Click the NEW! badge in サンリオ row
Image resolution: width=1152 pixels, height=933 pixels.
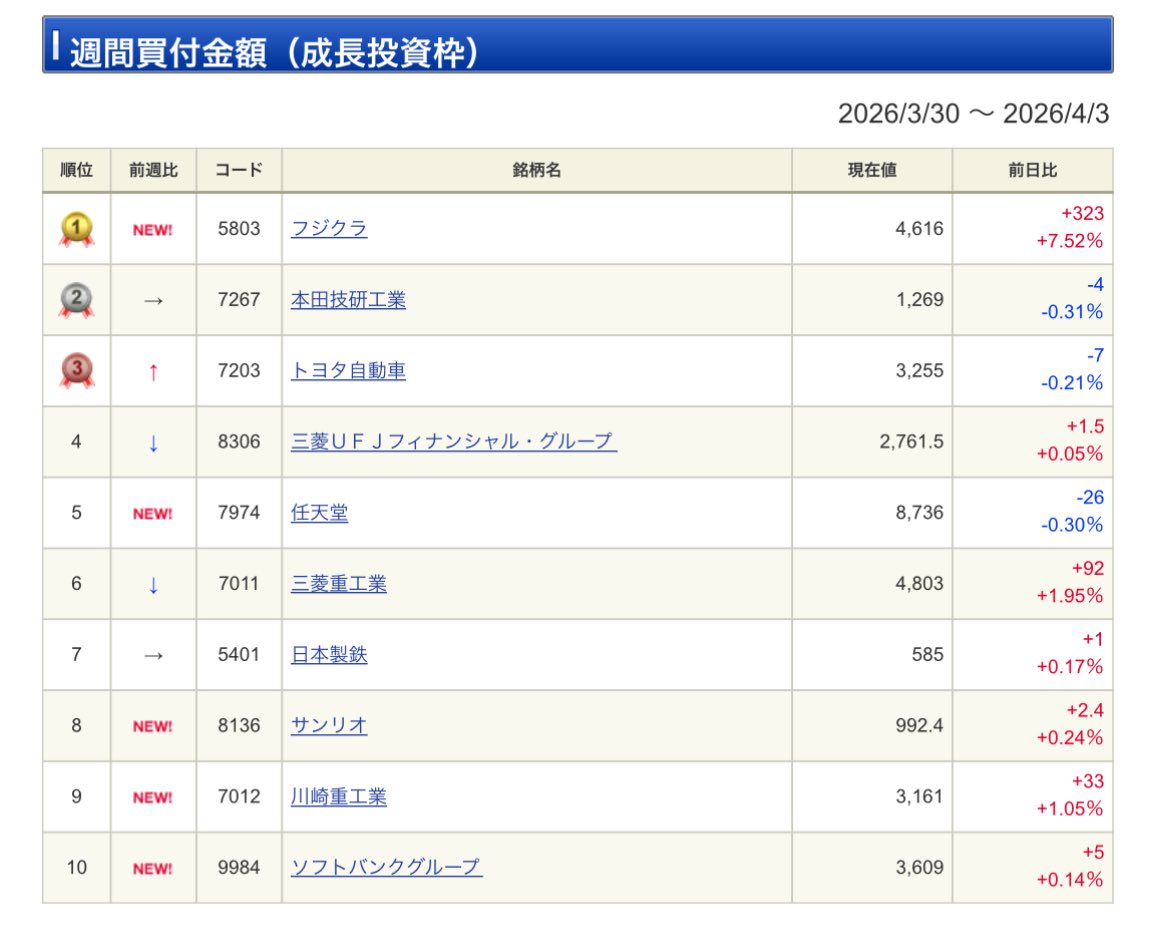pyautogui.click(x=153, y=727)
